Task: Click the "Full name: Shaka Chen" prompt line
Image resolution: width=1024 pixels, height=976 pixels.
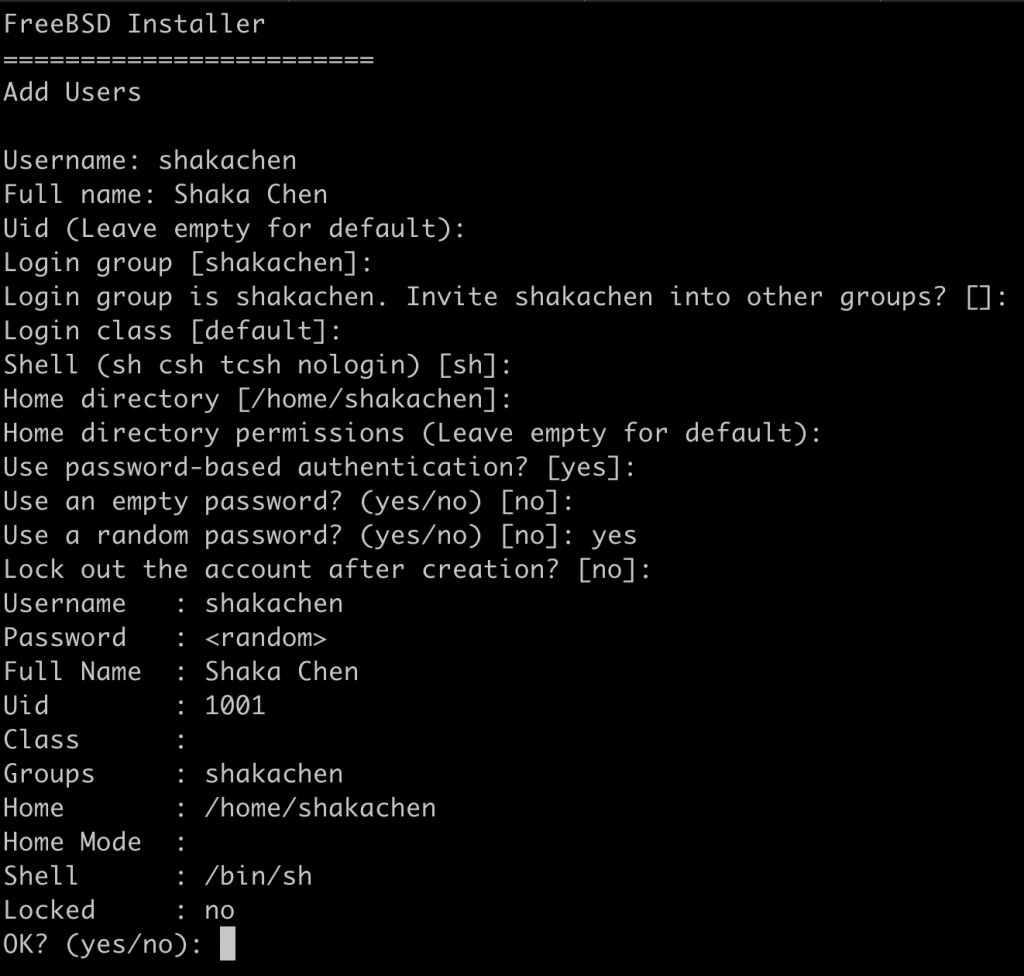Action: (x=165, y=194)
